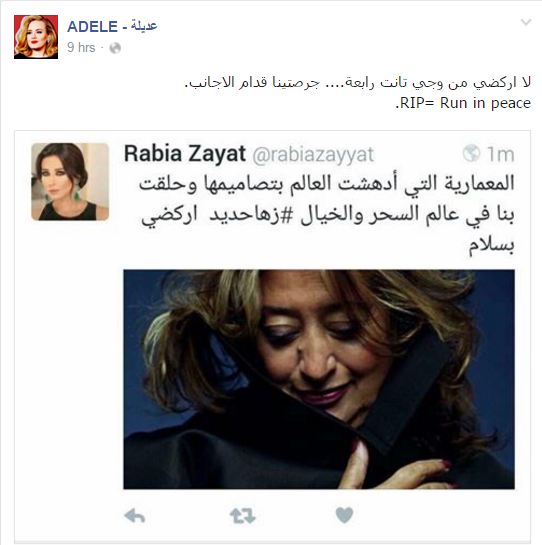This screenshot has width=542, height=545.
Task: Reply to the tweet with arrow icon
Action: click(x=135, y=515)
